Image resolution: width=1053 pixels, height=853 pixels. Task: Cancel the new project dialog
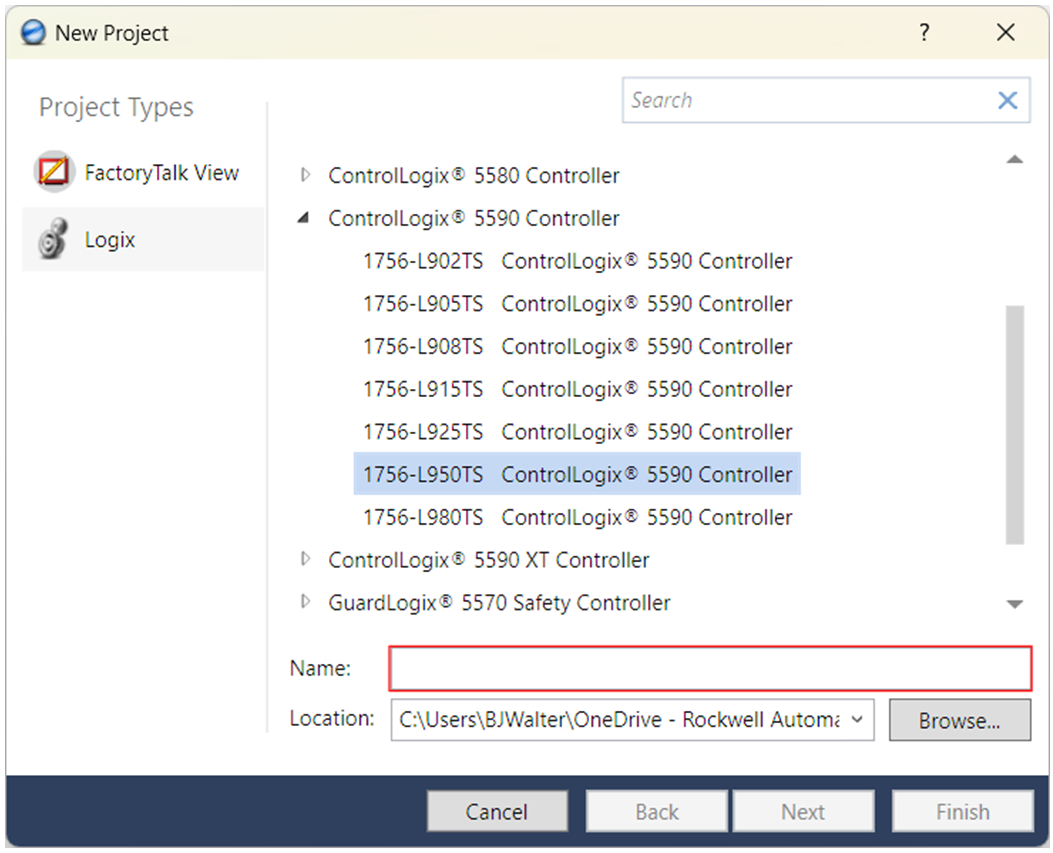coord(497,811)
